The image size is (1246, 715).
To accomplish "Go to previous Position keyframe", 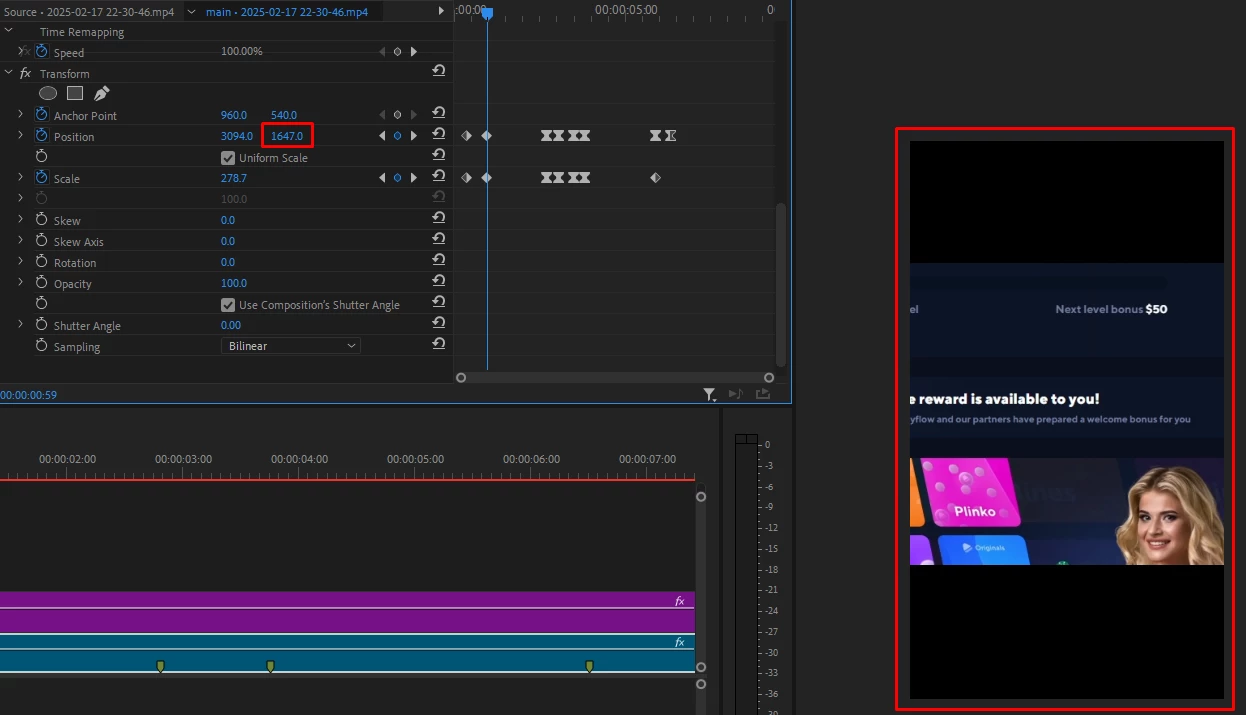I will point(381,136).
